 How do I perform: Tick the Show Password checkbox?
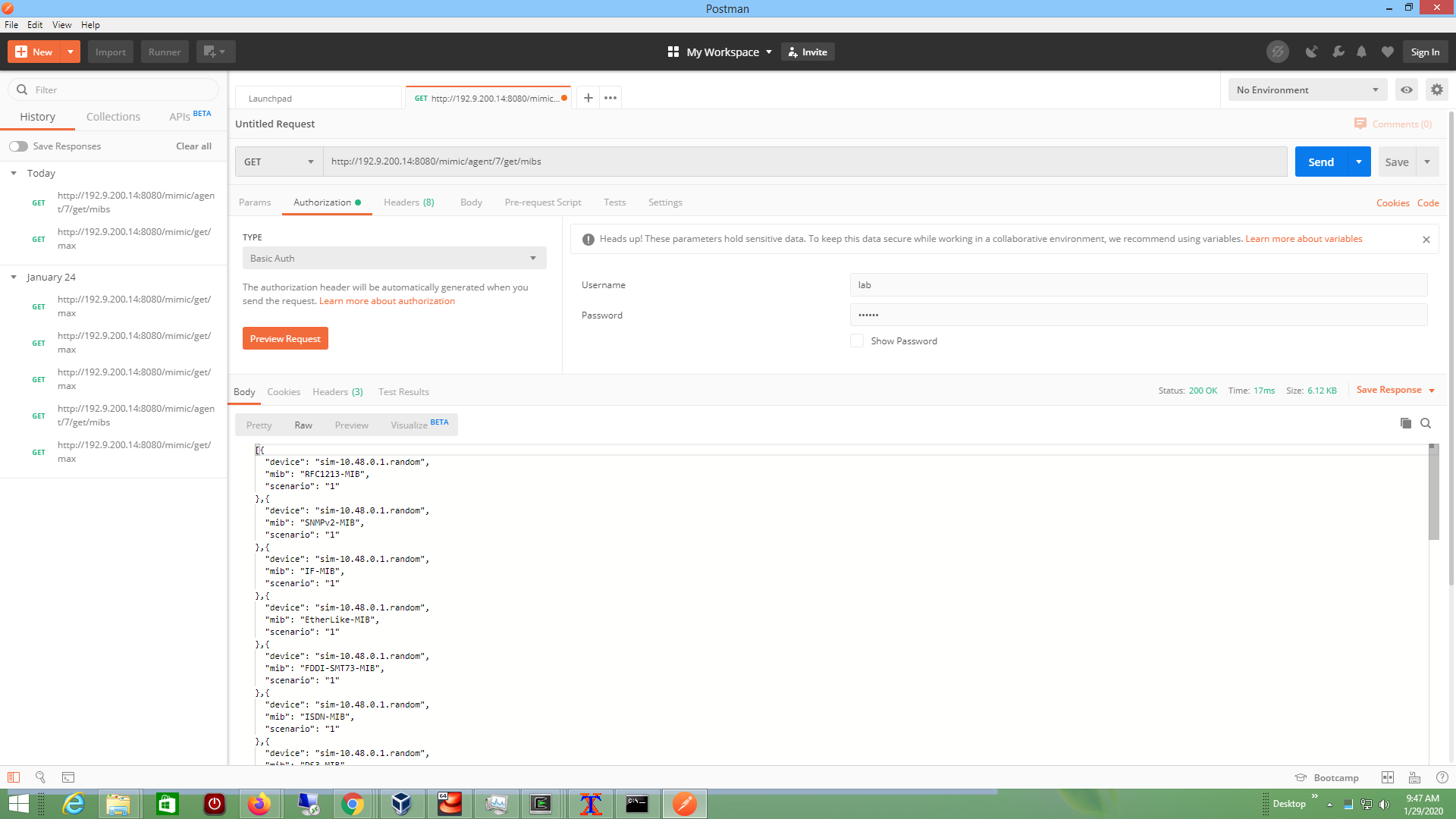pyautogui.click(x=857, y=341)
